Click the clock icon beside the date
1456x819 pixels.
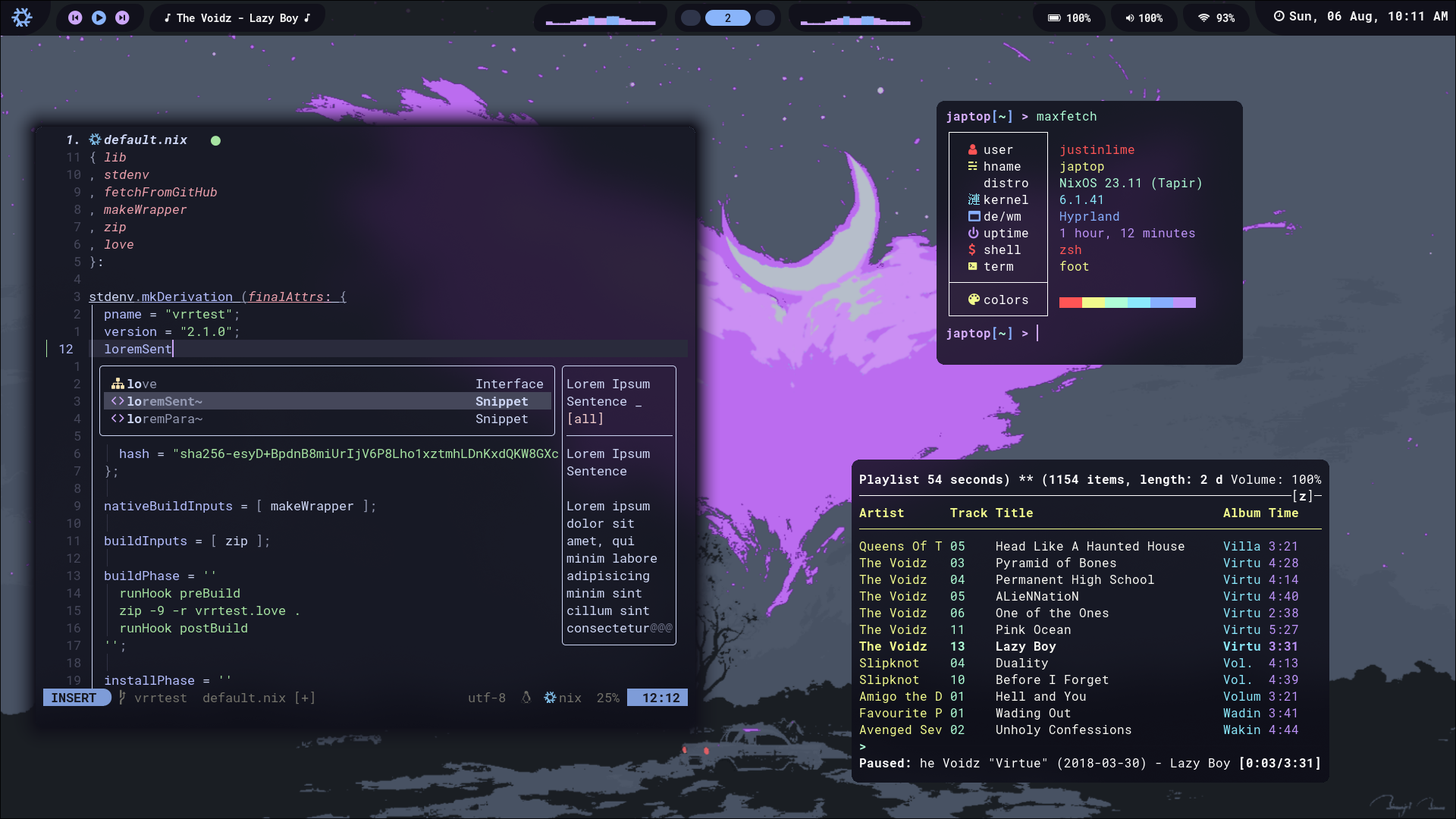click(1279, 16)
